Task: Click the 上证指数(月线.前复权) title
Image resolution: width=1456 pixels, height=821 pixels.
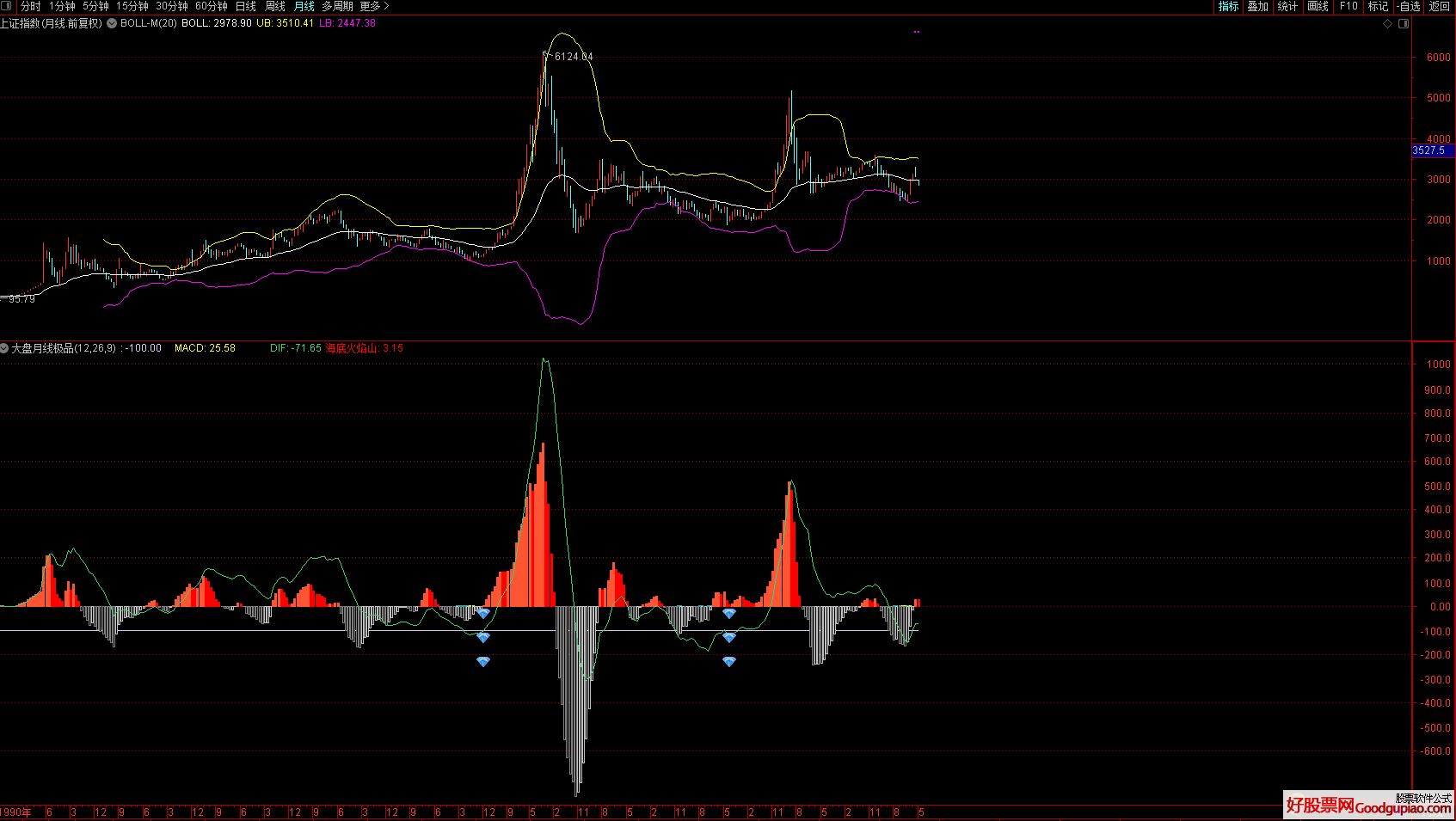Action: click(x=51, y=23)
